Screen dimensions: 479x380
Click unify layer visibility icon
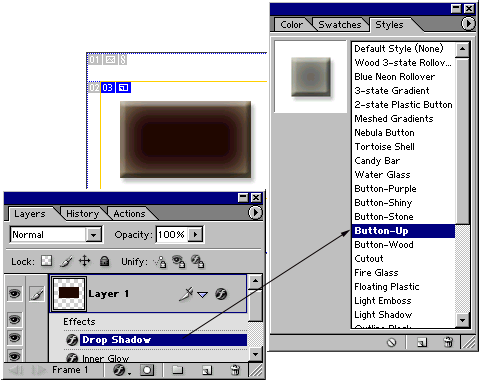click(x=179, y=262)
